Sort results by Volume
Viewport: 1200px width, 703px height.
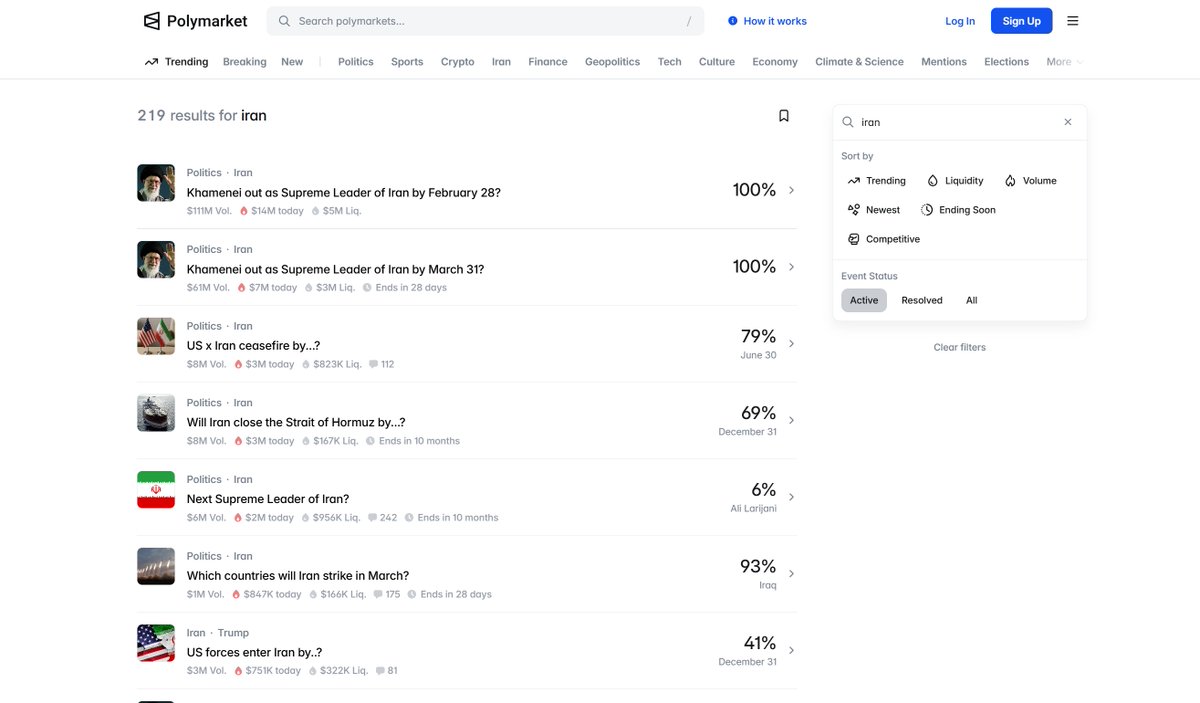1031,181
